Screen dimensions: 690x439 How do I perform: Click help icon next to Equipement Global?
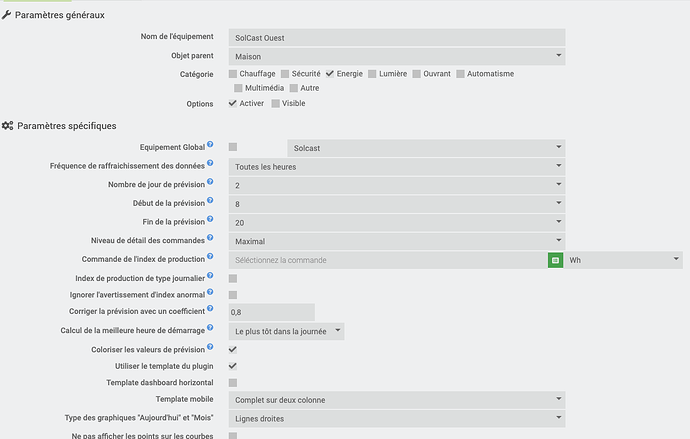pyautogui.click(x=210, y=146)
